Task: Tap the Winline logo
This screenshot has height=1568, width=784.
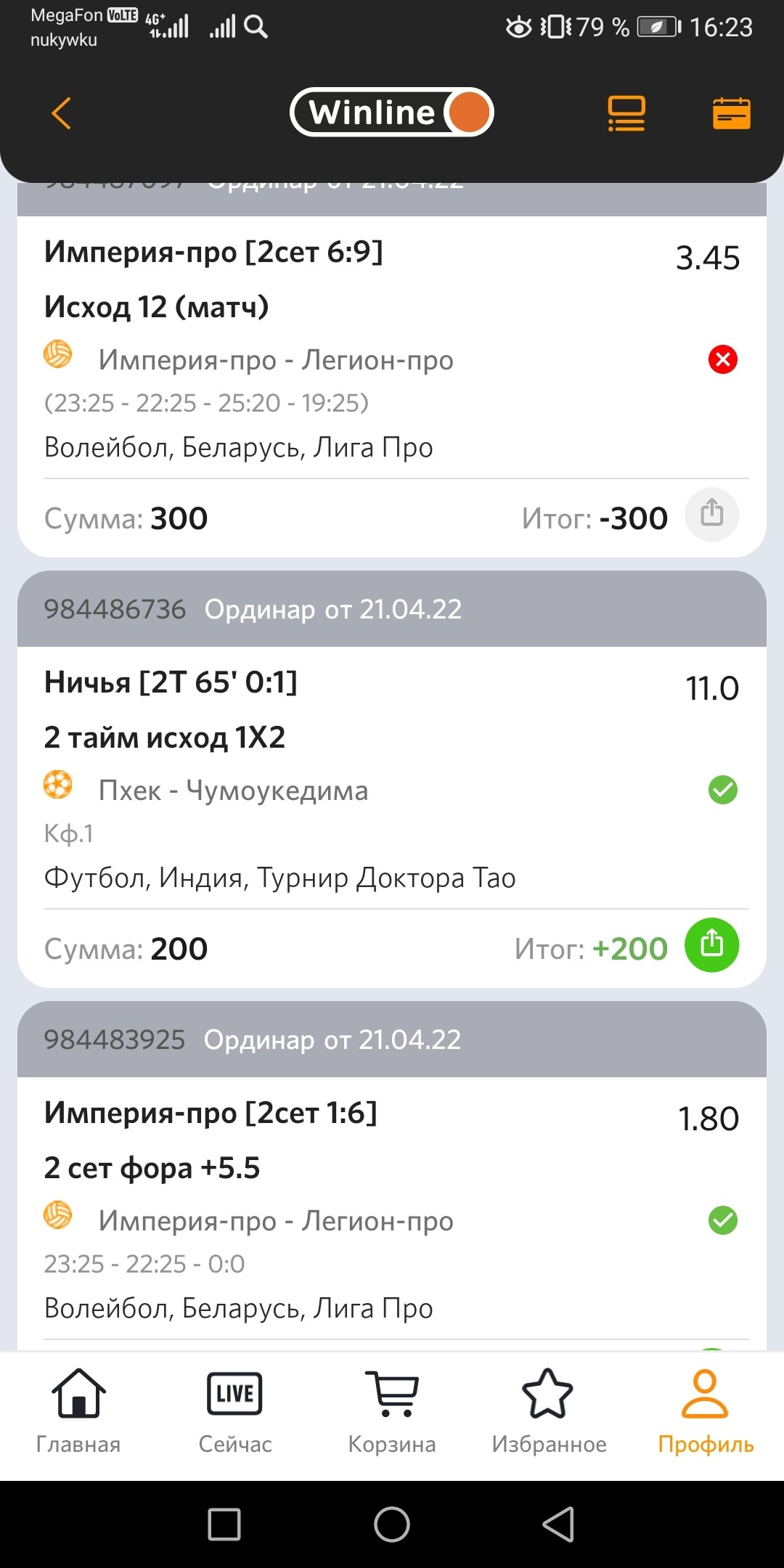Action: 391,113
